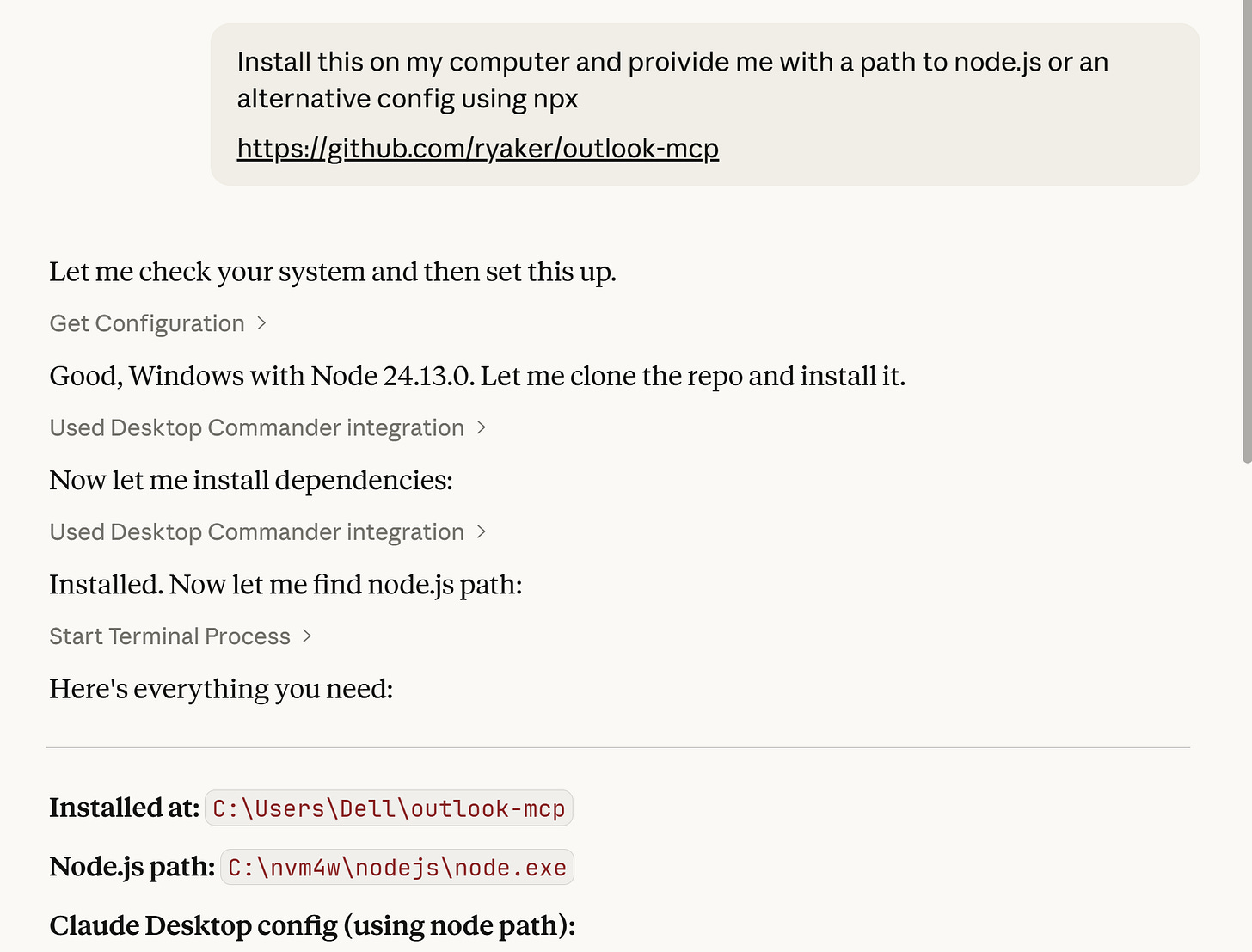This screenshot has height=952, width=1252.
Task: Open the github.com/ryaker/outlook-mcp link
Action: (477, 148)
